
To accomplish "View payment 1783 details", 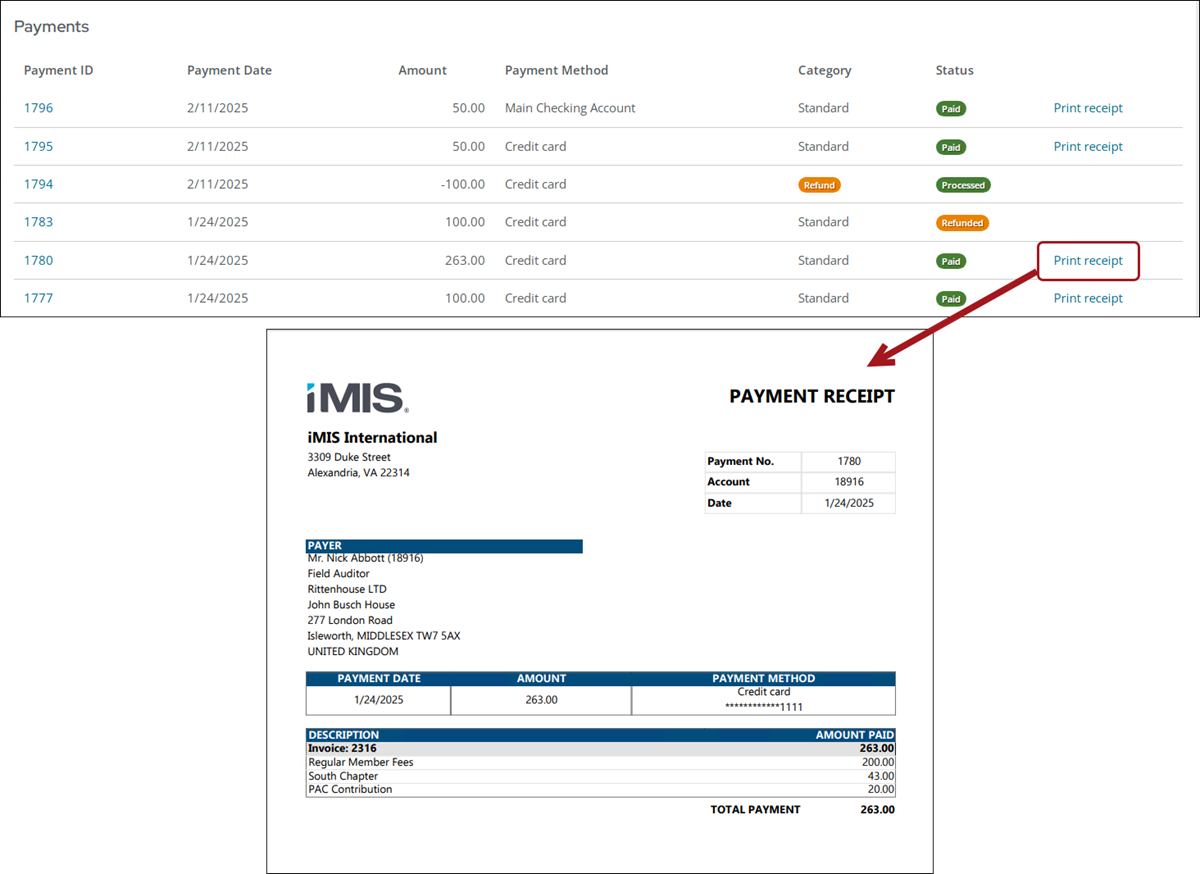I will coord(38,221).
